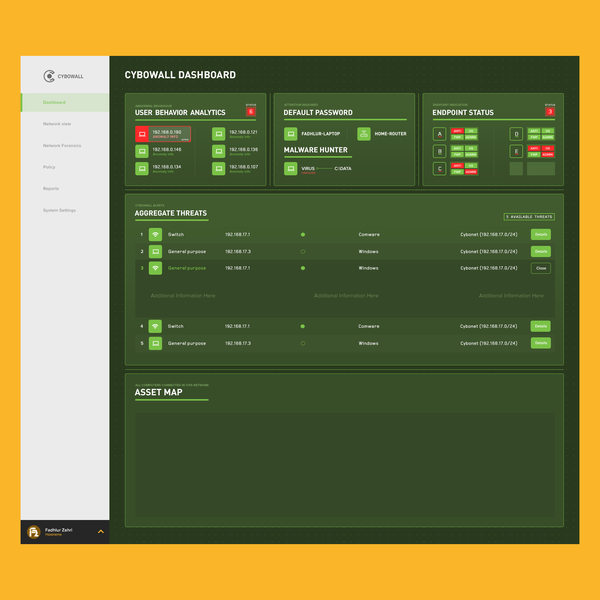The image size is (600, 600).
Task: Click the laptop icon next to 192.168.0.107
Action: (x=218, y=168)
